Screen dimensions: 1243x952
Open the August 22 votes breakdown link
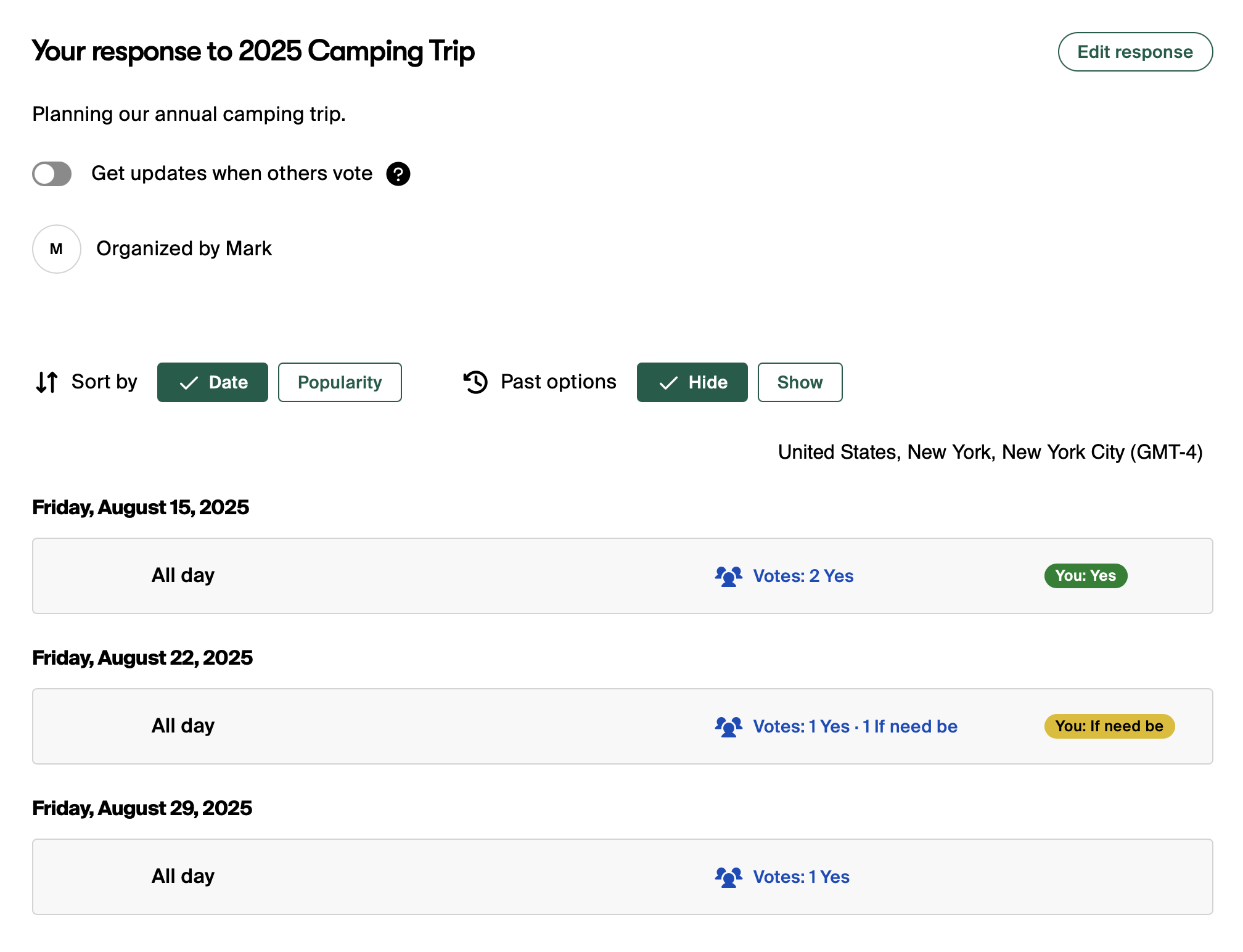[855, 726]
